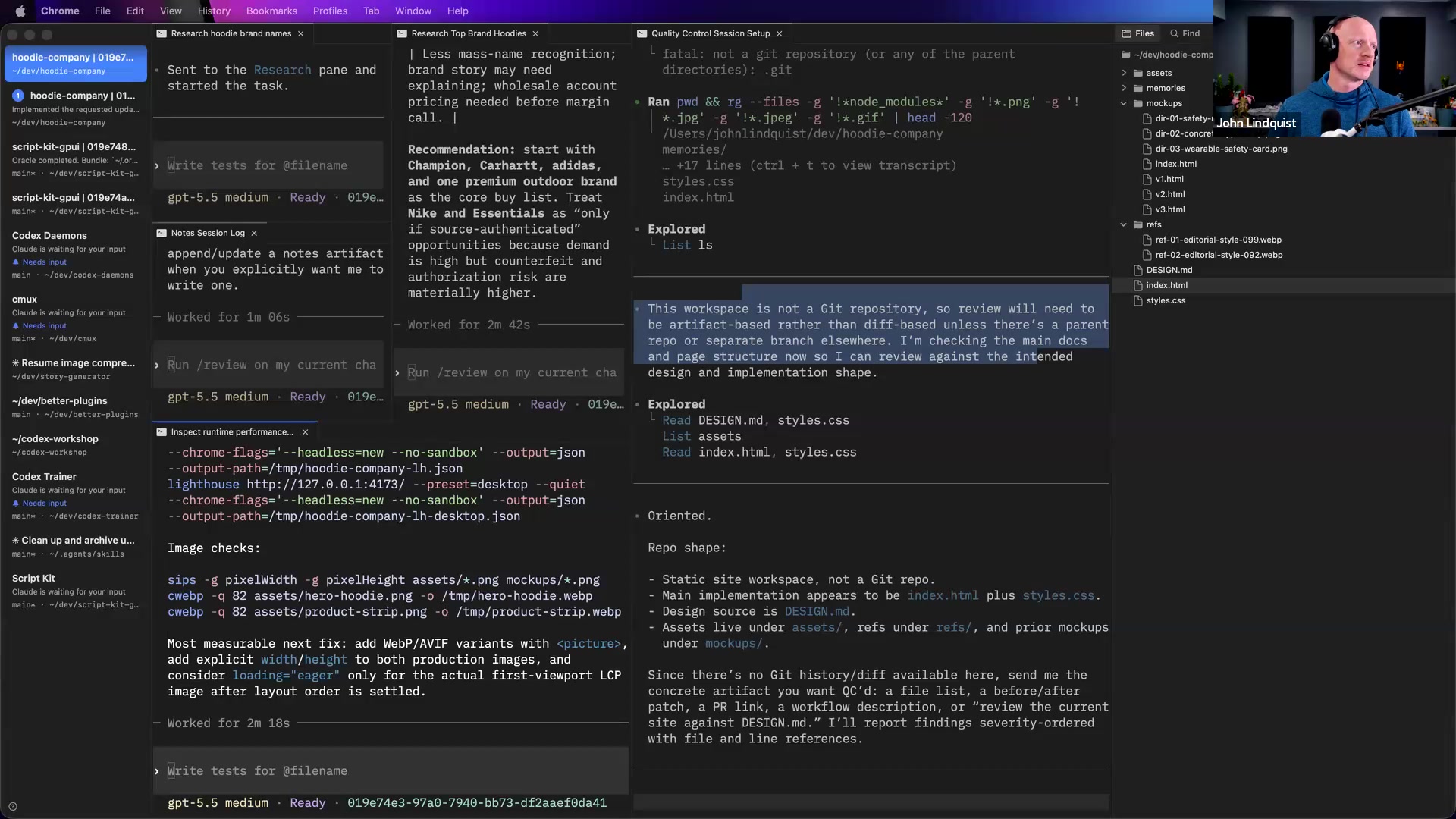
Task: Click the help icon at sidebar bottom
Action: coord(12,807)
